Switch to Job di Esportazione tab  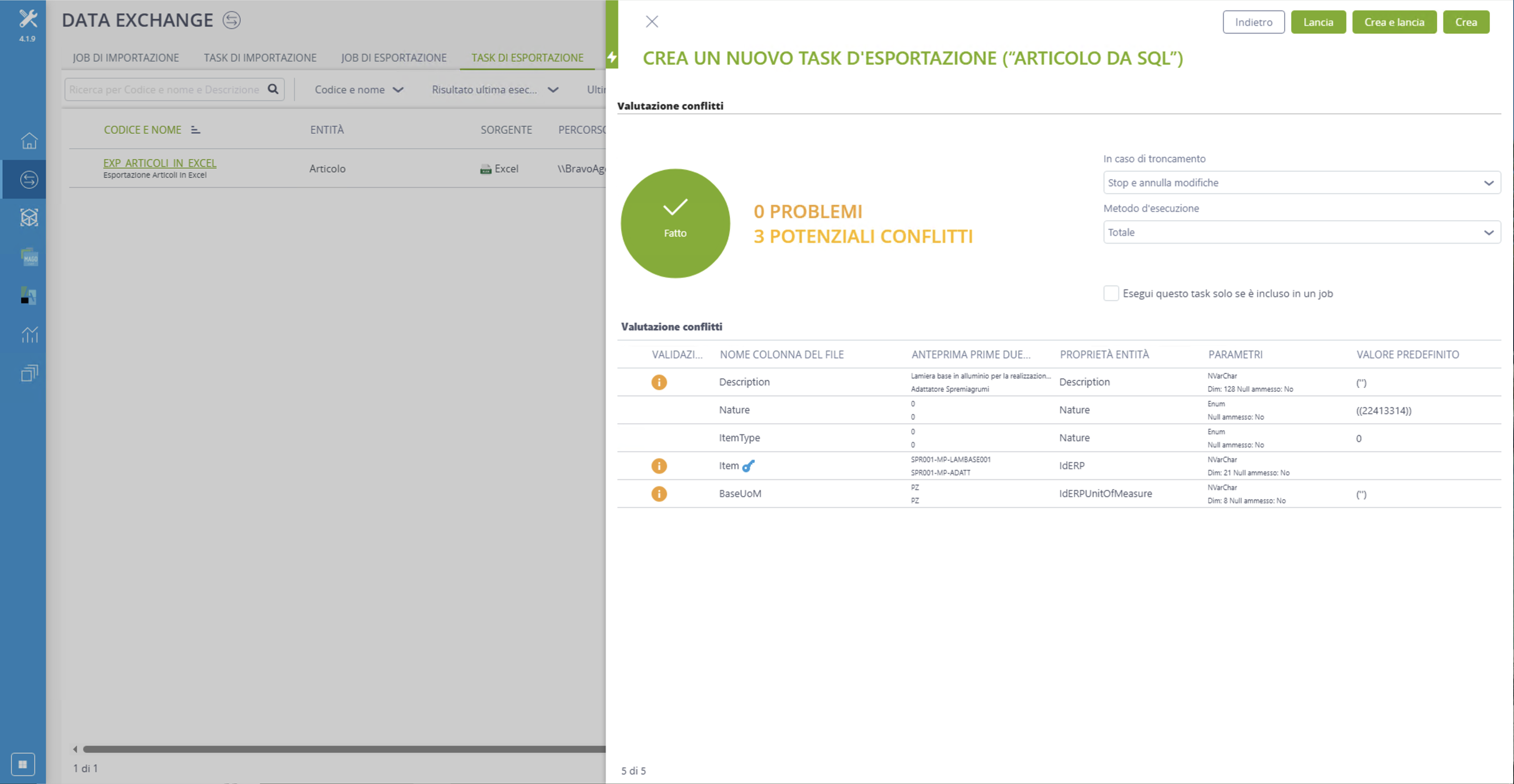click(394, 58)
